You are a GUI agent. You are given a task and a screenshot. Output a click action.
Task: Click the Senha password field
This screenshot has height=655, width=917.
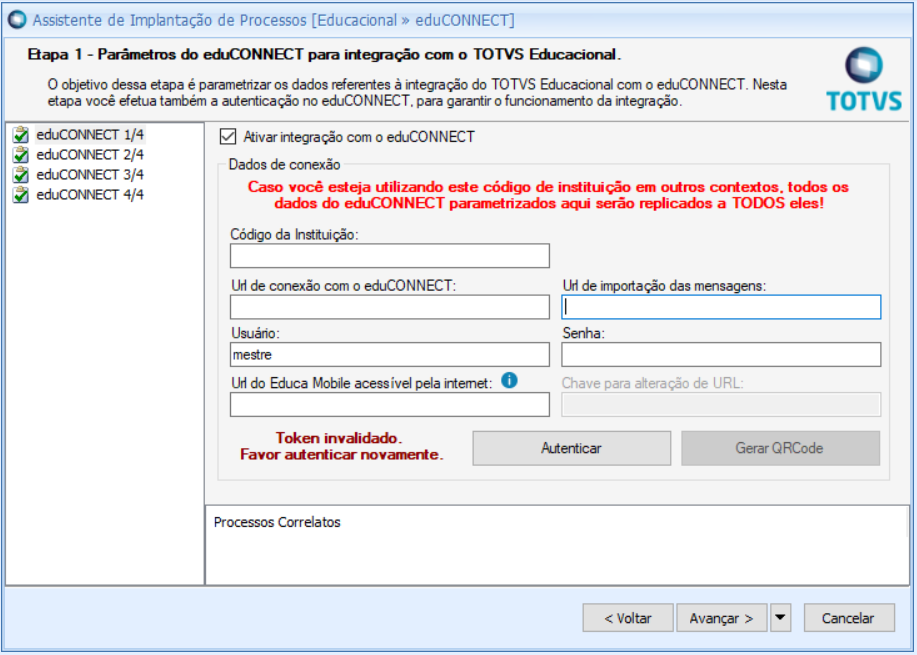[721, 355]
